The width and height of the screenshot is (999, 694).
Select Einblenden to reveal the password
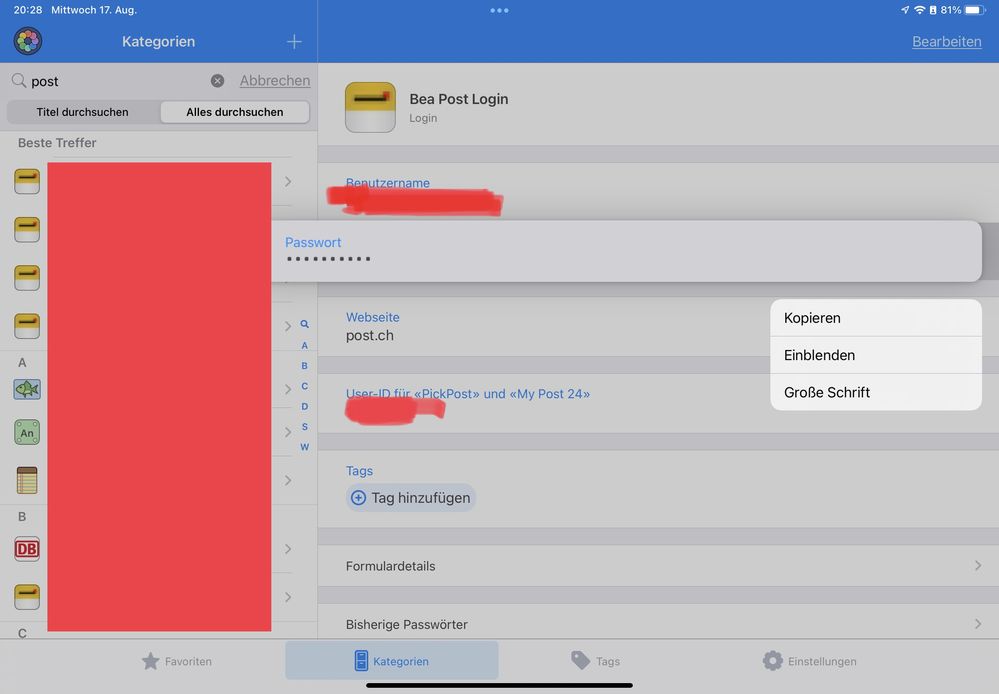click(x=875, y=355)
